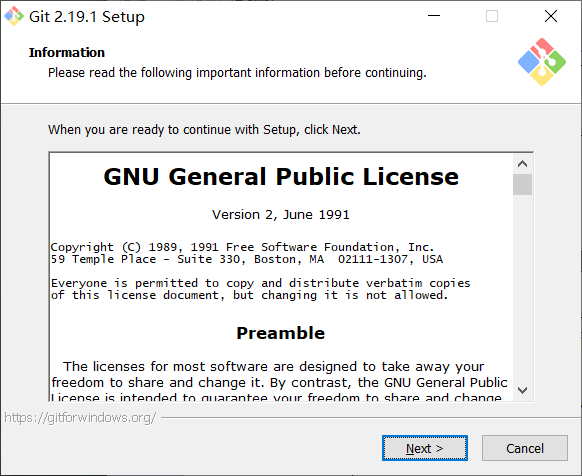Open the gitforwindows.org link
This screenshot has width=582, height=476.
pyautogui.click(x=80, y=418)
